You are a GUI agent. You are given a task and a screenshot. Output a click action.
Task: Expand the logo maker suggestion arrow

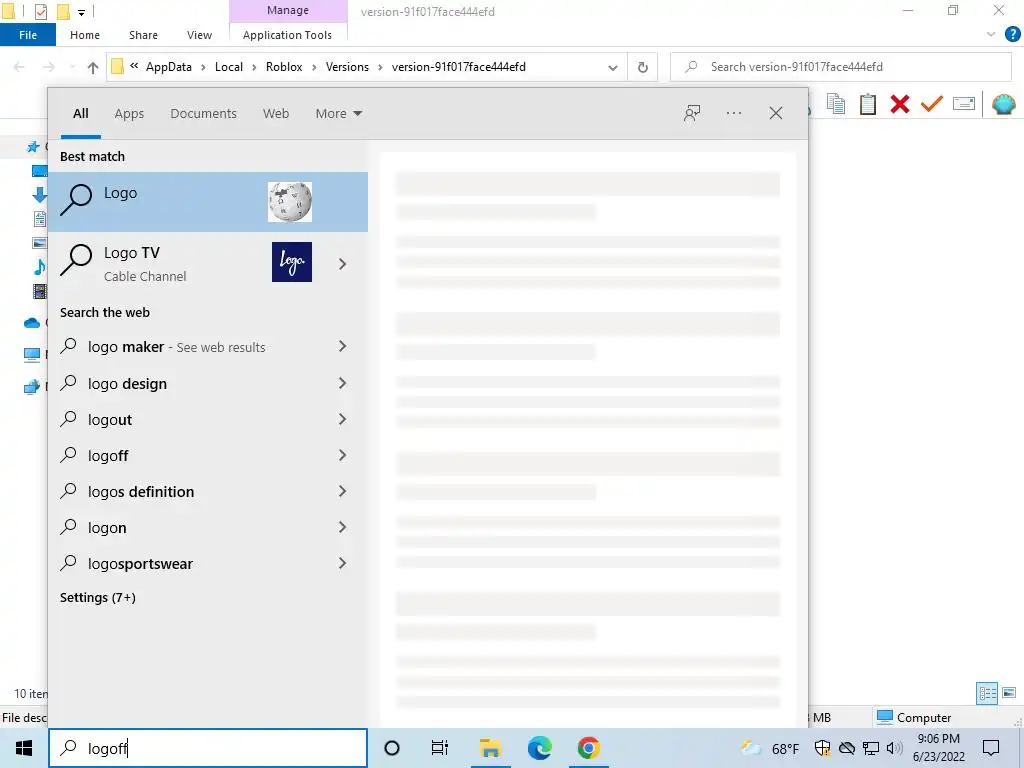[343, 346]
